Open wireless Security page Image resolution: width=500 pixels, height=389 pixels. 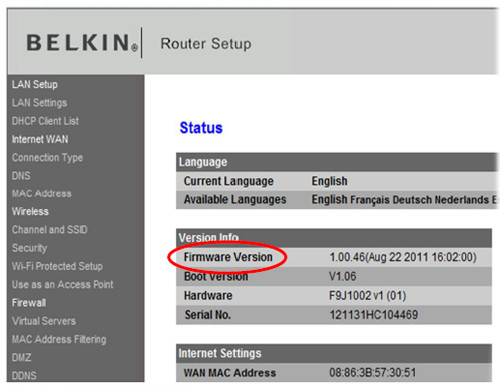[x=29, y=248]
